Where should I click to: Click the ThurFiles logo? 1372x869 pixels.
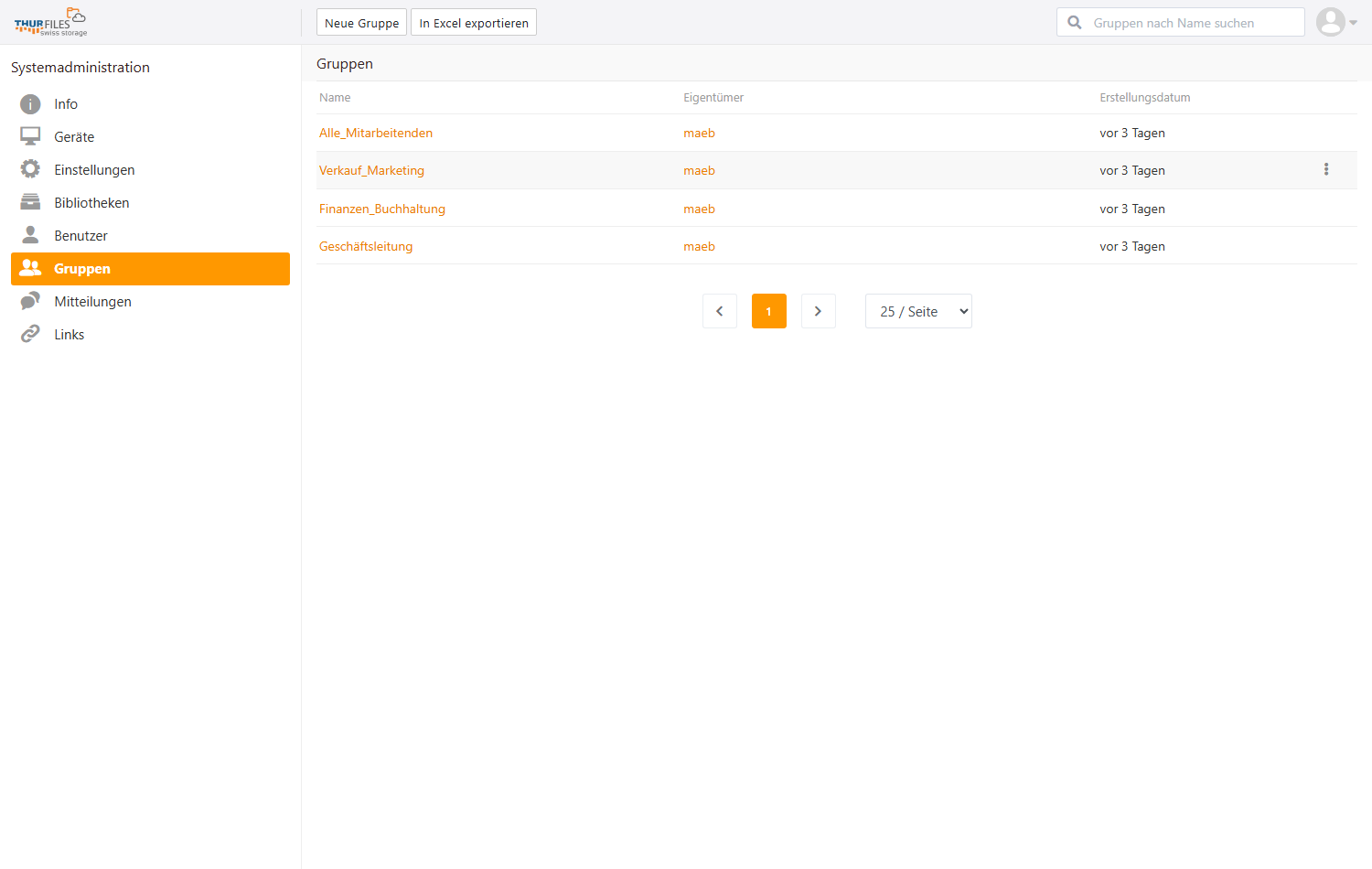click(50, 22)
